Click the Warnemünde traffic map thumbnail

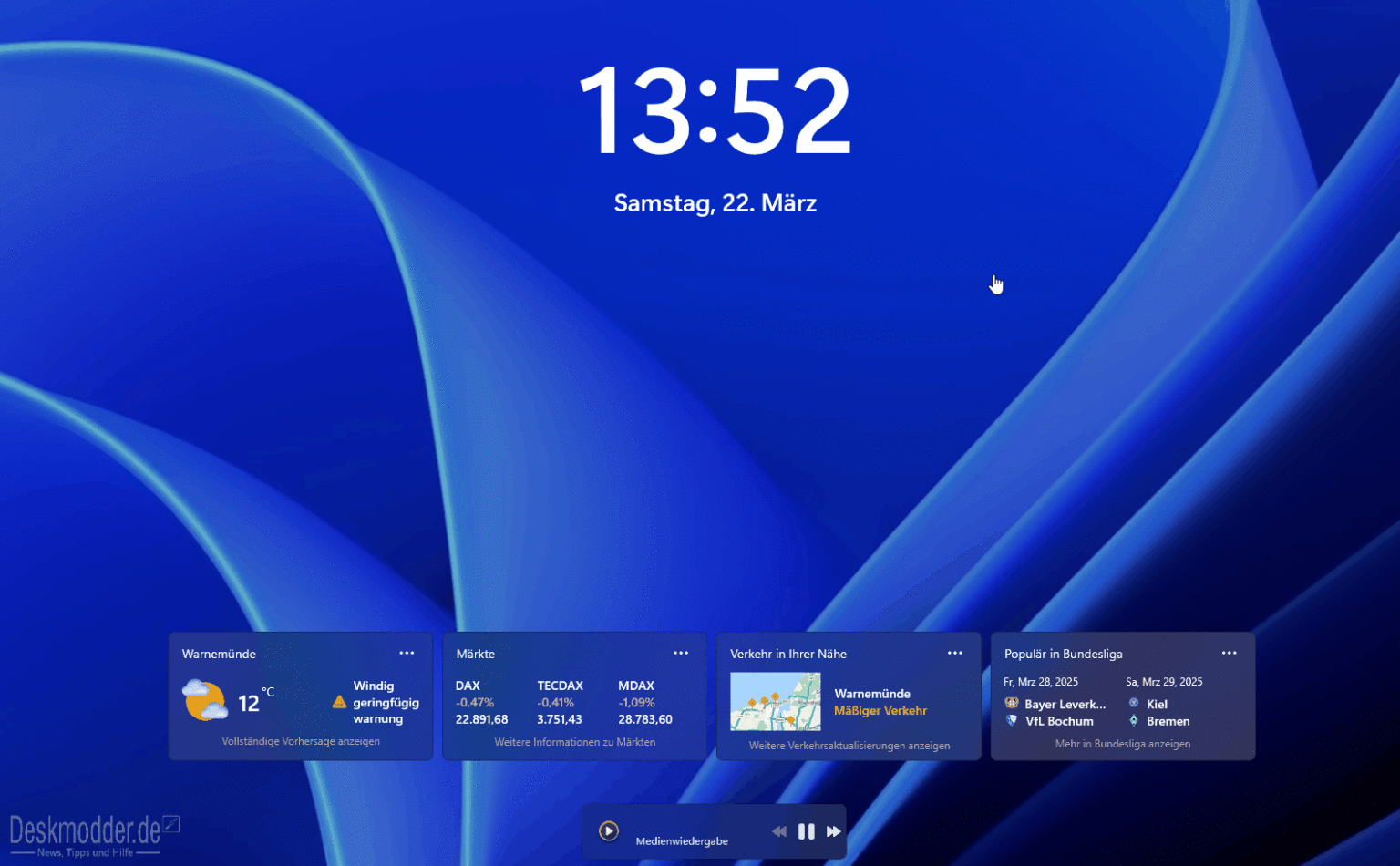point(775,701)
